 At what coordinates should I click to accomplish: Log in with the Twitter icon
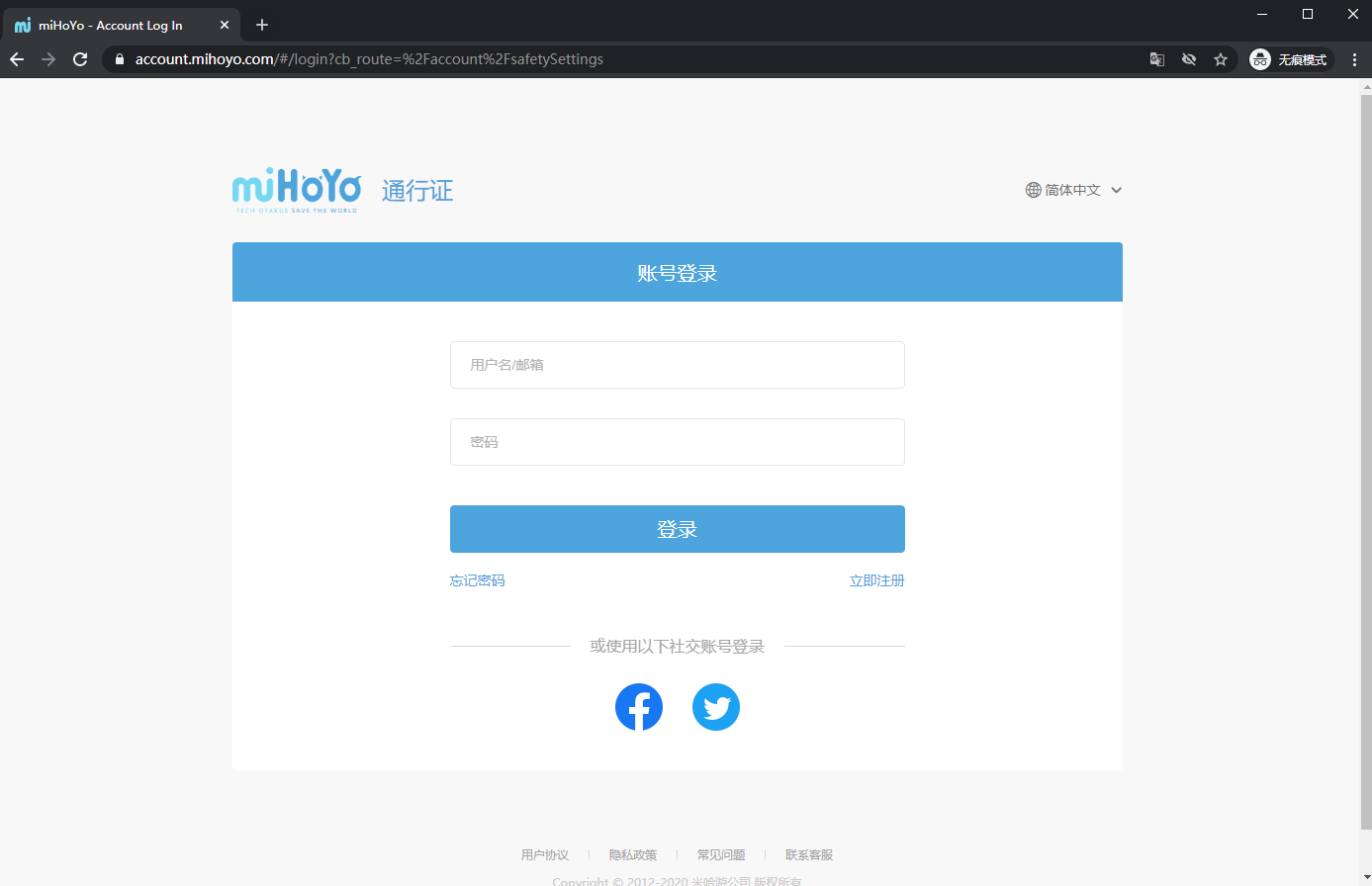(715, 706)
